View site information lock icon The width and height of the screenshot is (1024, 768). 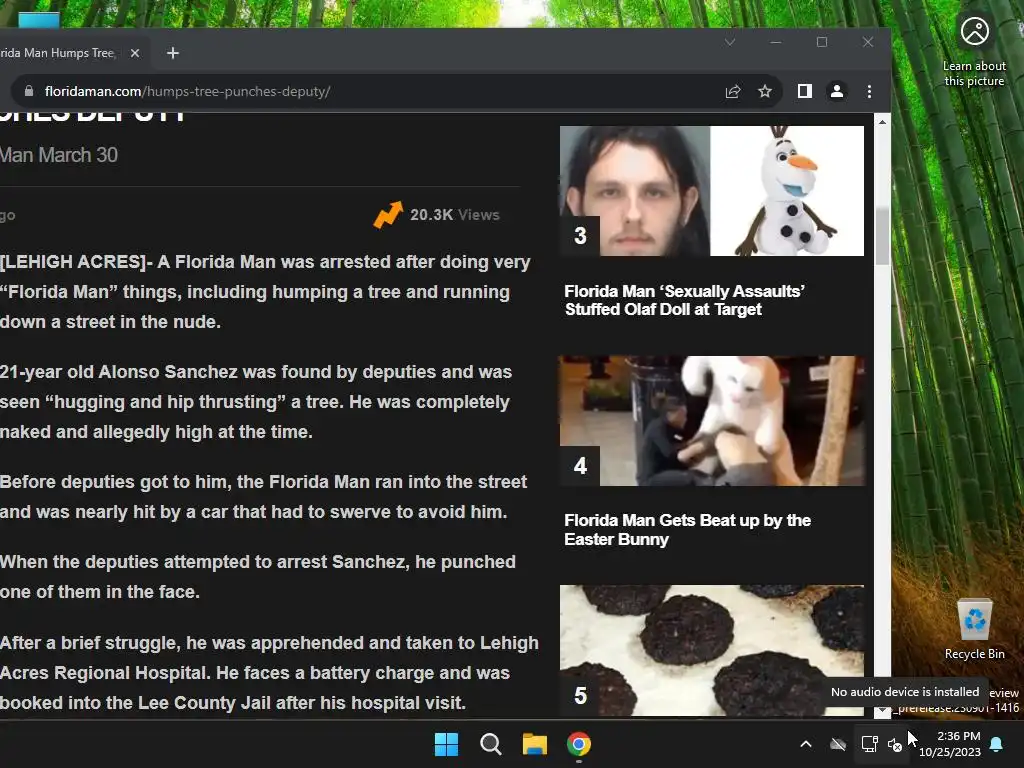[29, 91]
